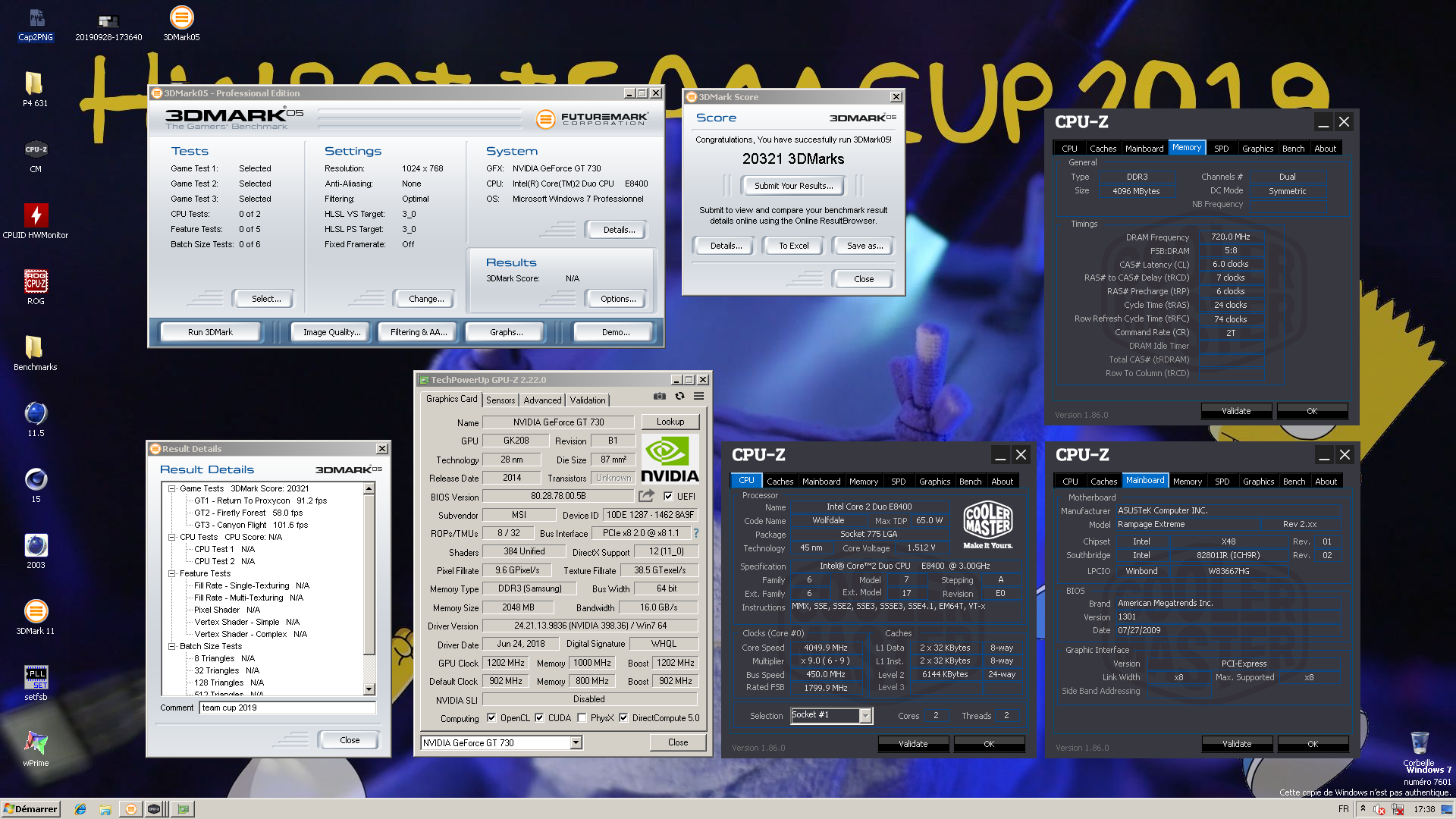Open the Benchmarks folder on desktop
Viewport: 1456px width, 819px height.
(x=35, y=353)
